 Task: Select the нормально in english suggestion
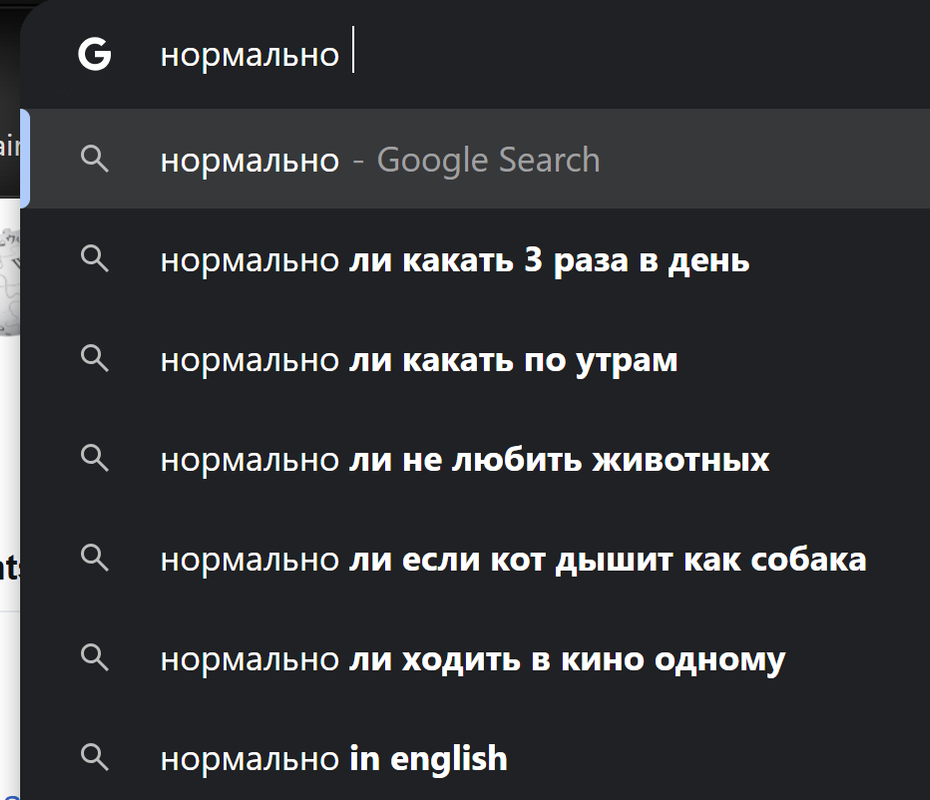pos(475,757)
